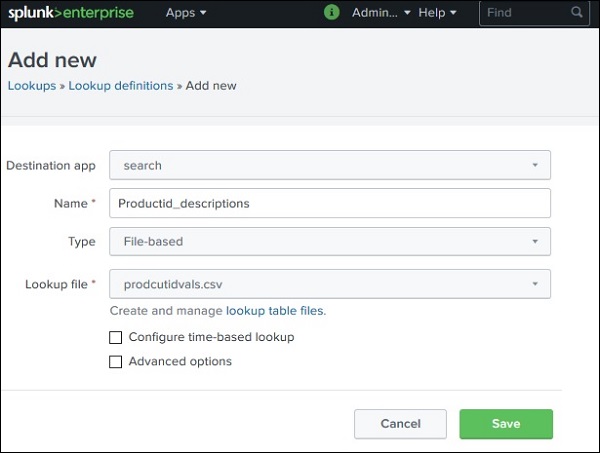
Task: Click the Cancel button
Action: coord(400,424)
